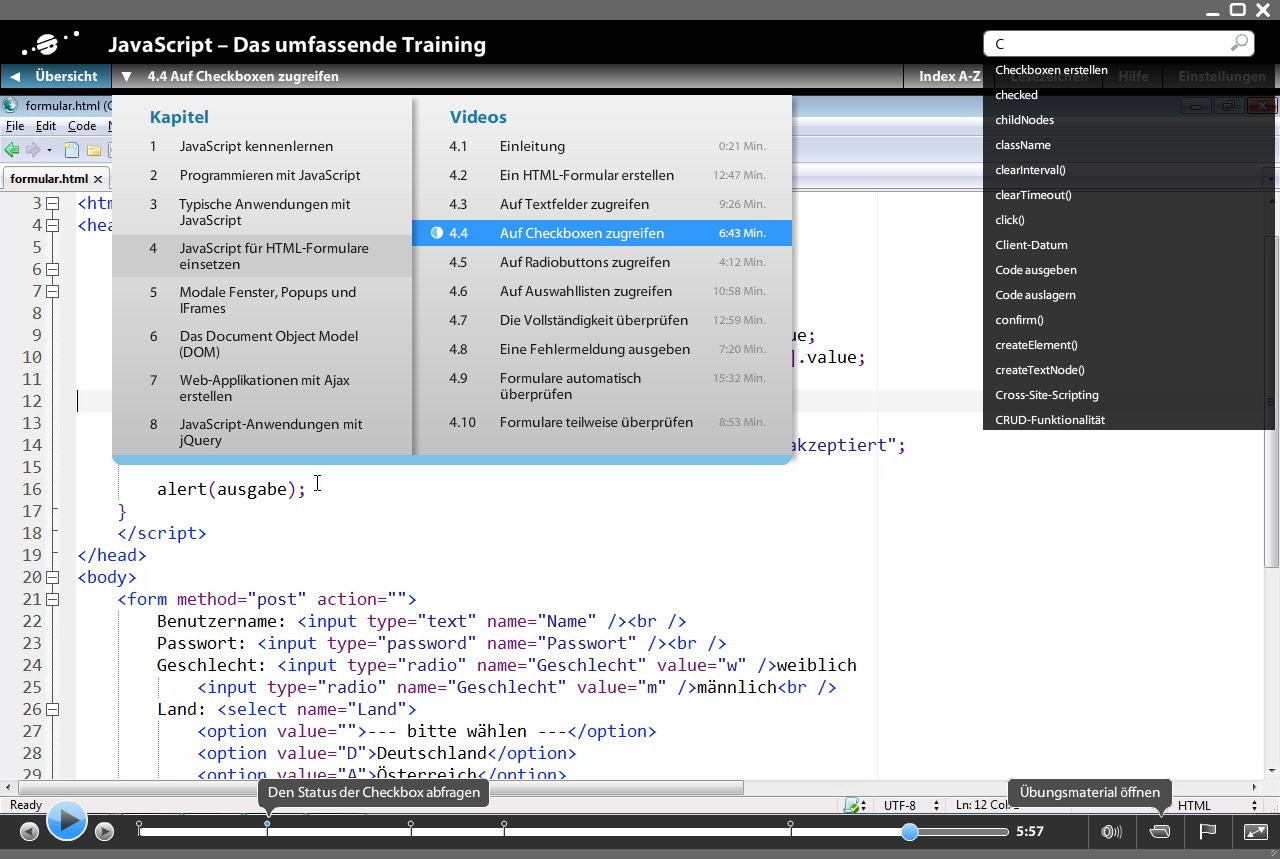Expand the chapter title dropdown arrow
1280x859 pixels.
click(x=125, y=76)
